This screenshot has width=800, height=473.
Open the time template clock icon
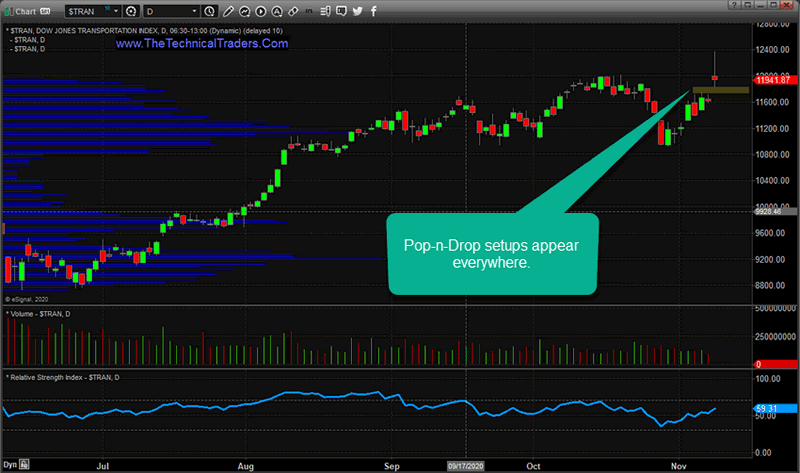click(x=209, y=11)
